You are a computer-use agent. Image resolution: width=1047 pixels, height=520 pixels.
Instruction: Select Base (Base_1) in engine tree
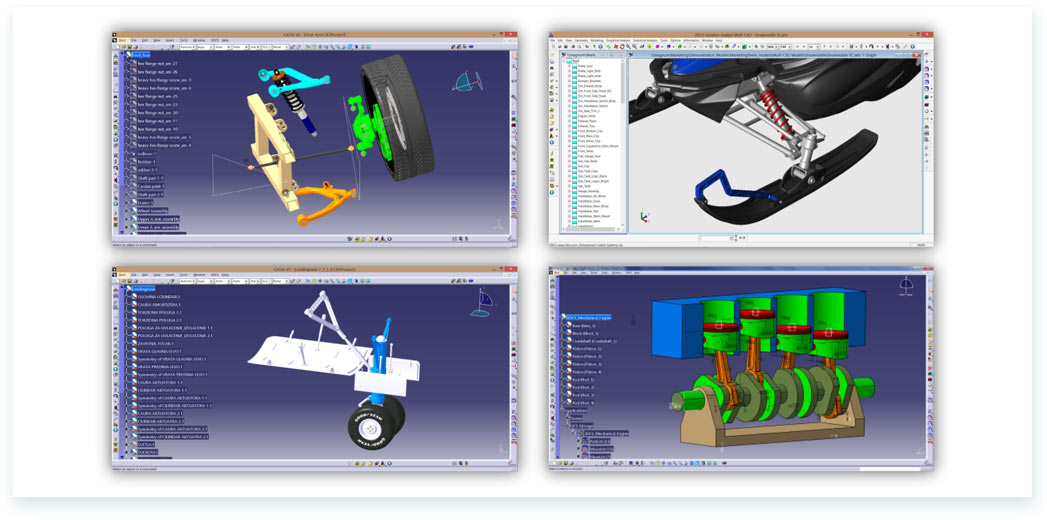coord(584,325)
